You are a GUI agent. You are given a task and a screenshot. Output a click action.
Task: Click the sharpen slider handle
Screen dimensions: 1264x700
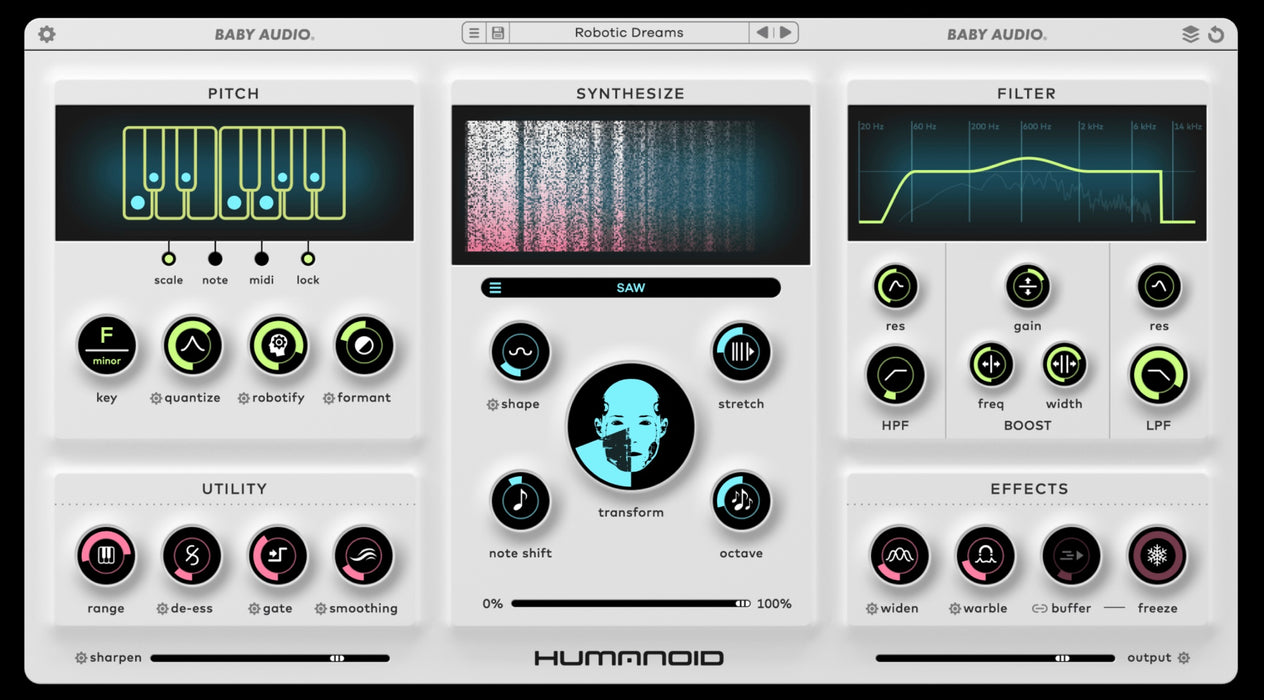337,658
